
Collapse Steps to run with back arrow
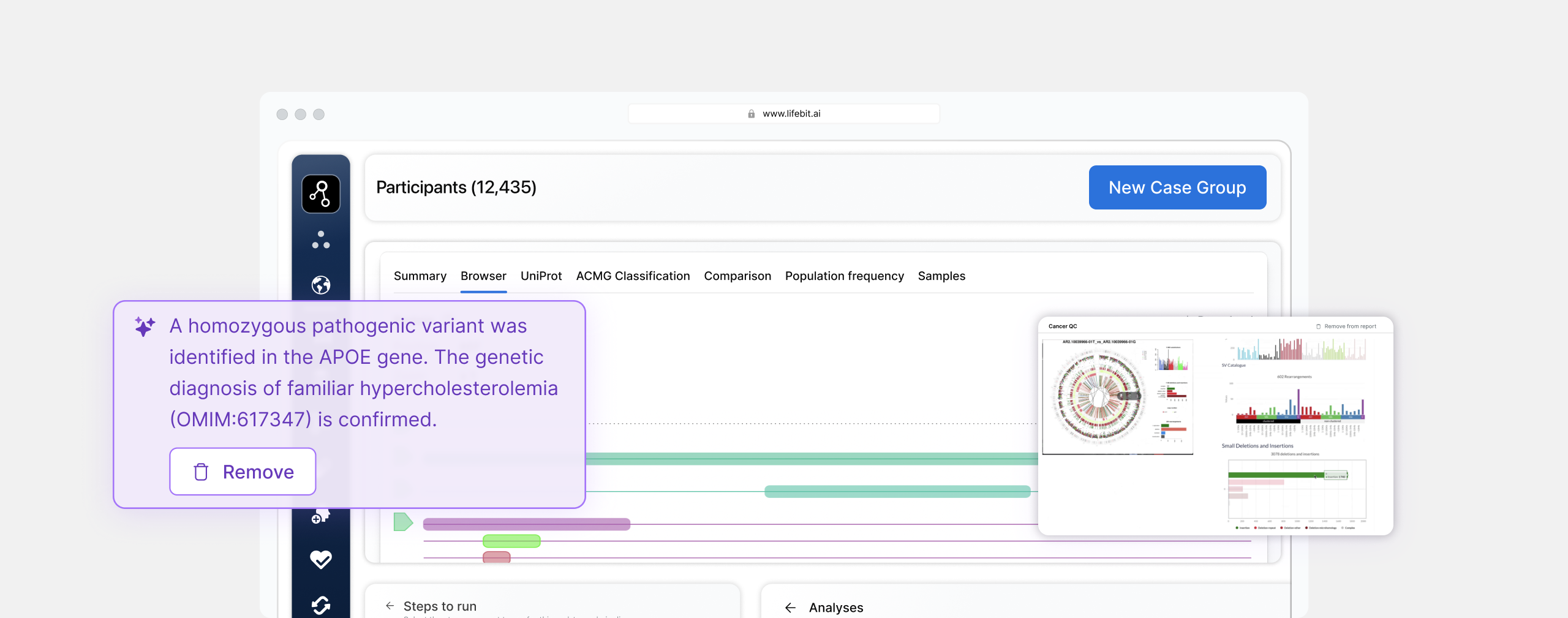(x=390, y=606)
